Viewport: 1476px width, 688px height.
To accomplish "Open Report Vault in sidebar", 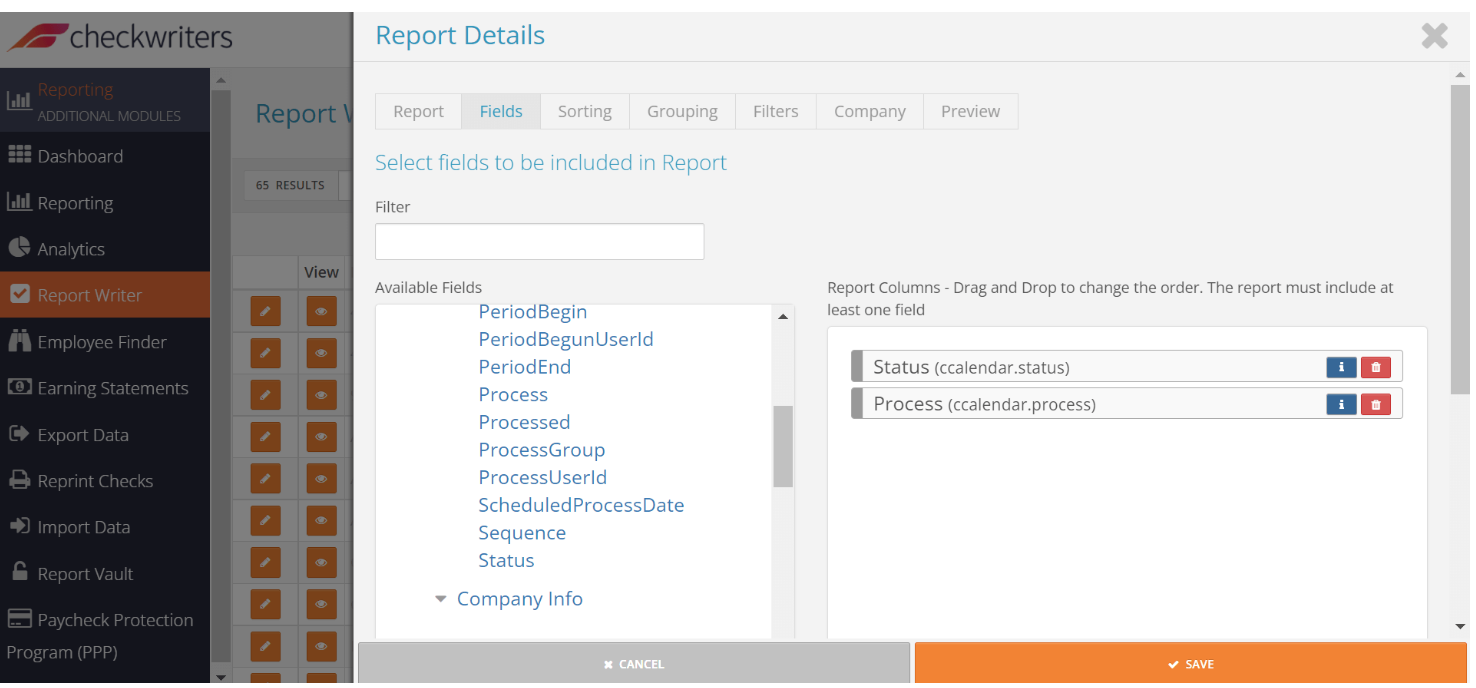I will click(85, 574).
